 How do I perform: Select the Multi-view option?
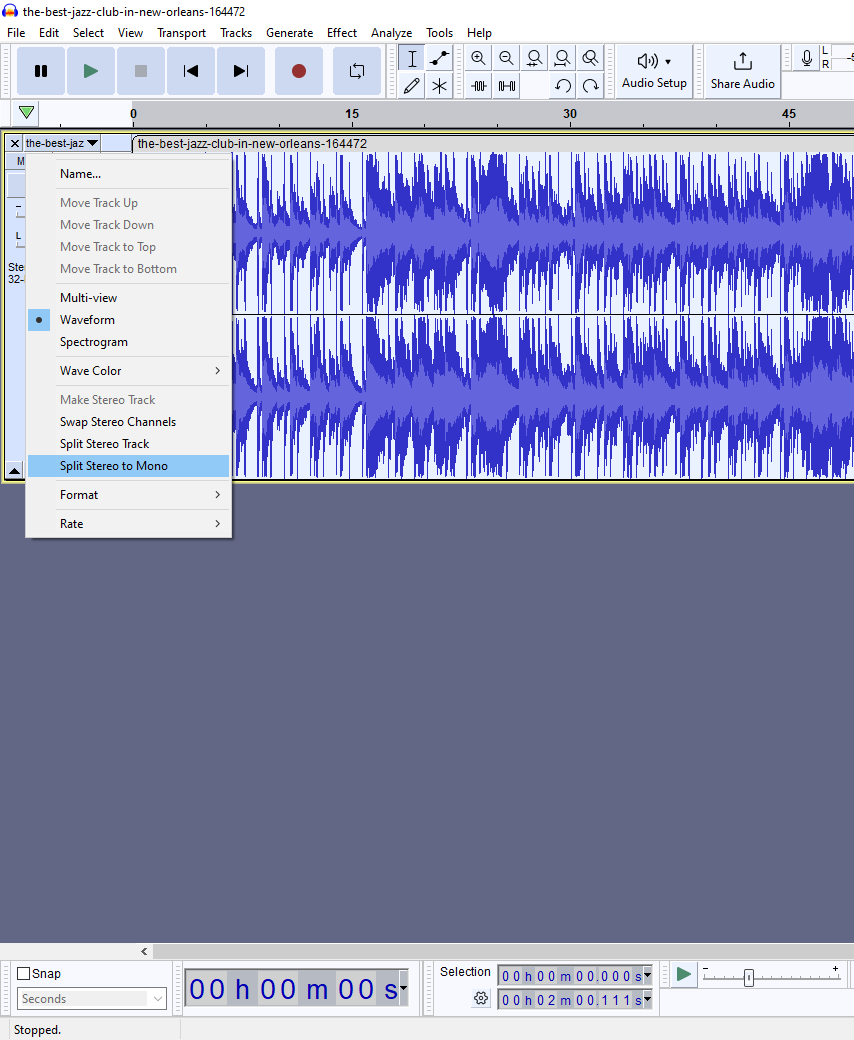click(129, 298)
